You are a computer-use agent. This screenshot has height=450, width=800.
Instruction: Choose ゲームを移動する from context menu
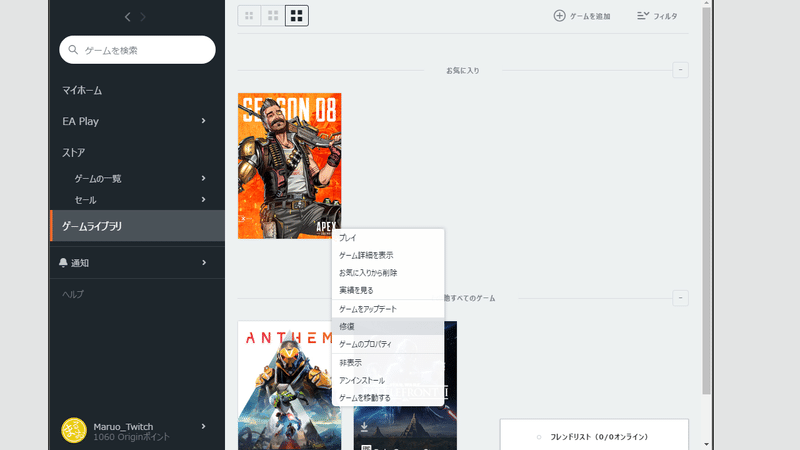388,397
